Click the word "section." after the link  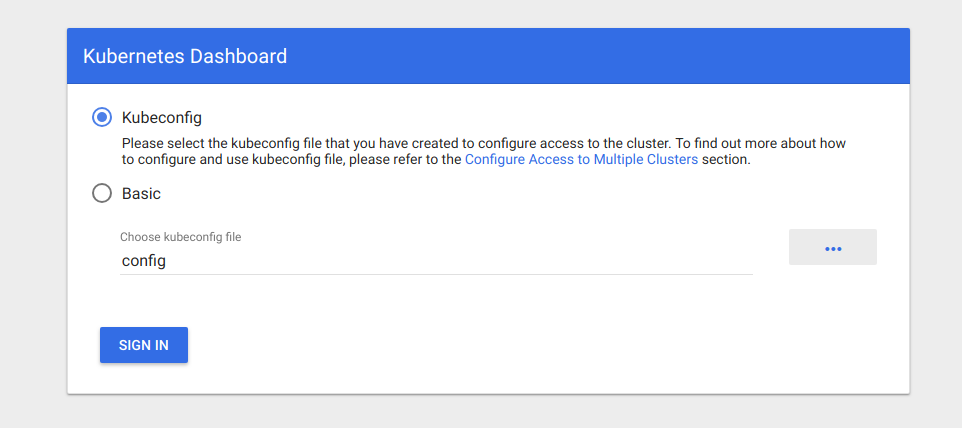pos(726,160)
